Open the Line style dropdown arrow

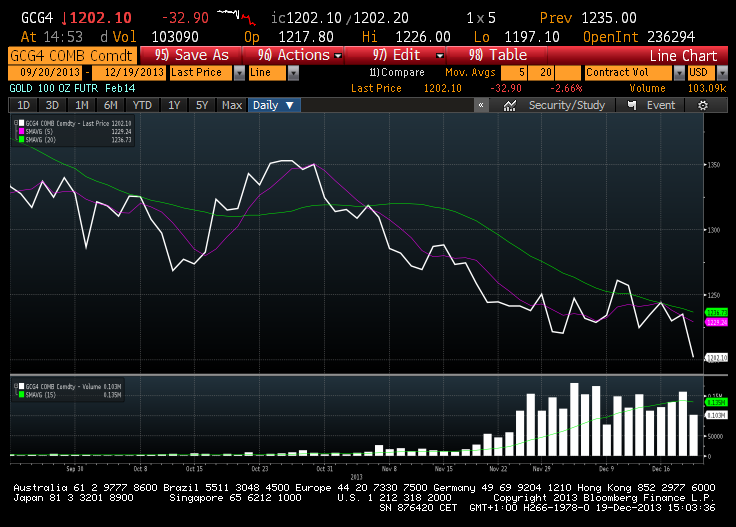click(293, 73)
